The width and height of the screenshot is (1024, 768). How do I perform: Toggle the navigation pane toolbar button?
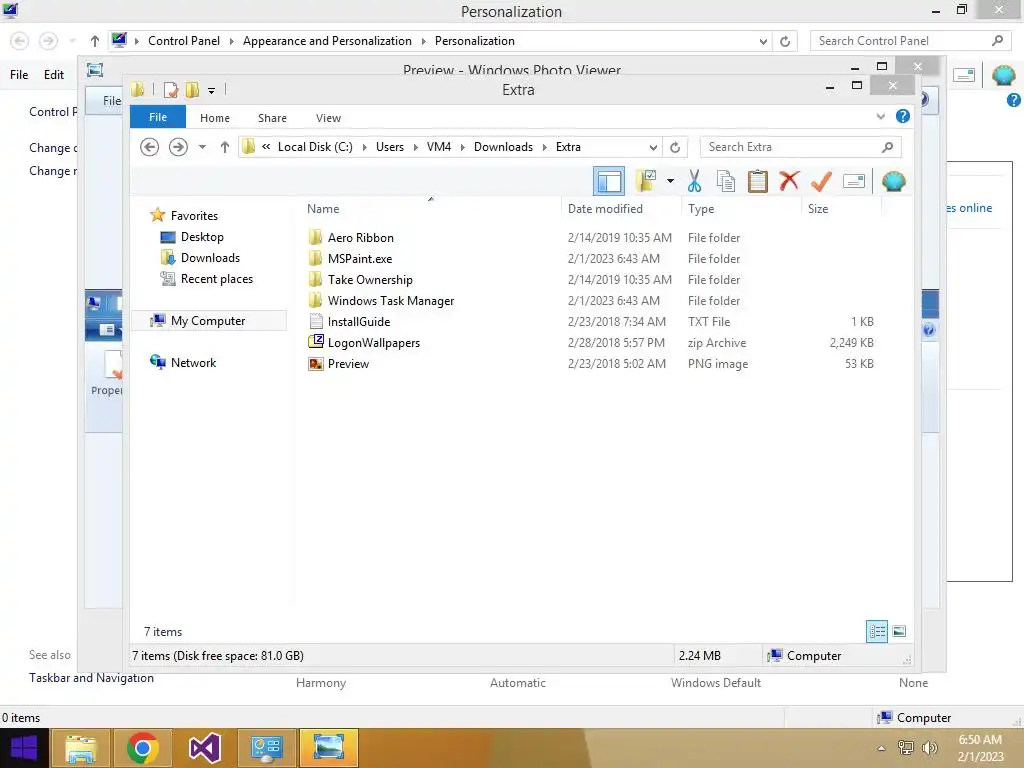coord(609,181)
